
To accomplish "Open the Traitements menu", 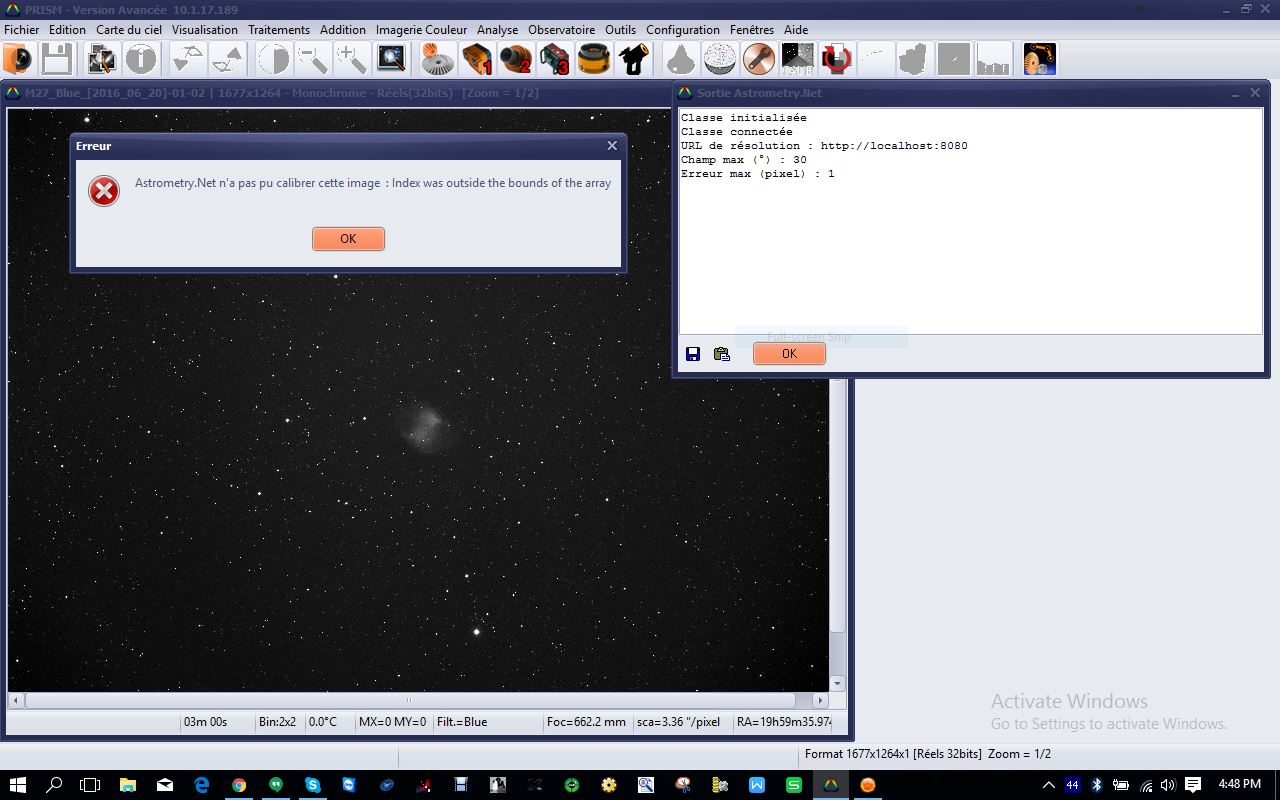I will click(279, 30).
